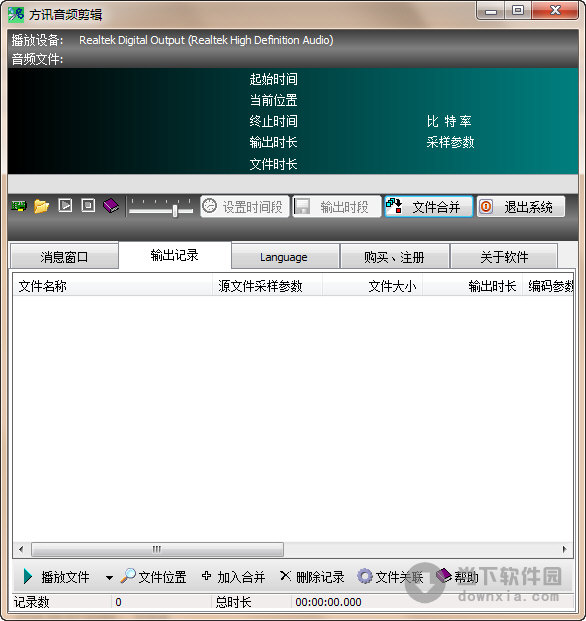Click 删除记录 in bottom toolbar
The width and height of the screenshot is (586, 621).
[x=312, y=577]
